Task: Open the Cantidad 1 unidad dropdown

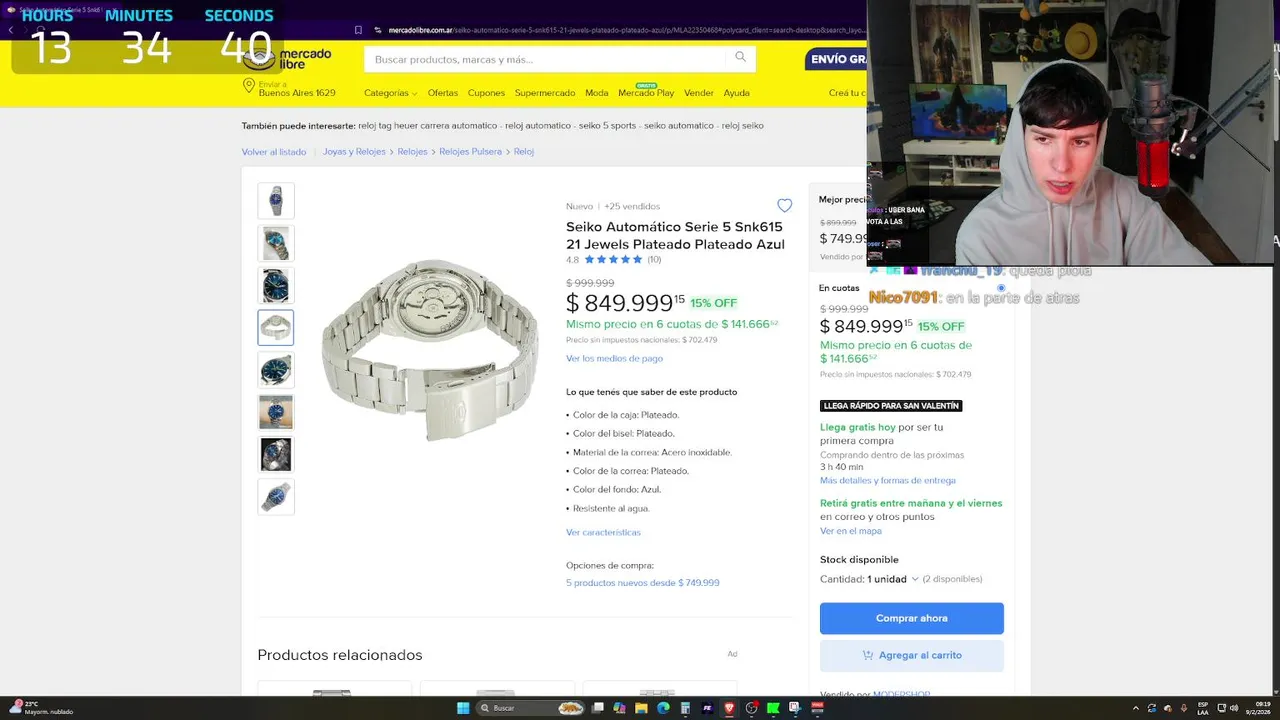Action: tap(892, 579)
